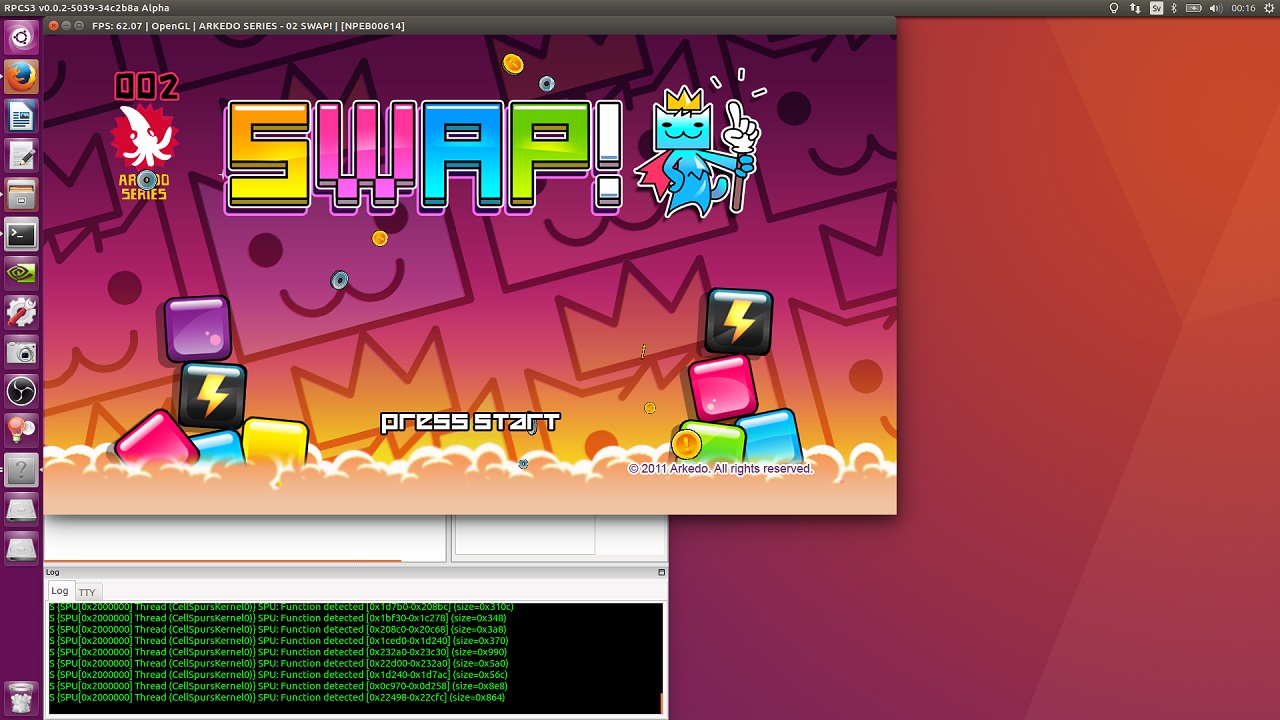Click the "press start" prompt in game
This screenshot has width=1280, height=720.
tap(470, 422)
